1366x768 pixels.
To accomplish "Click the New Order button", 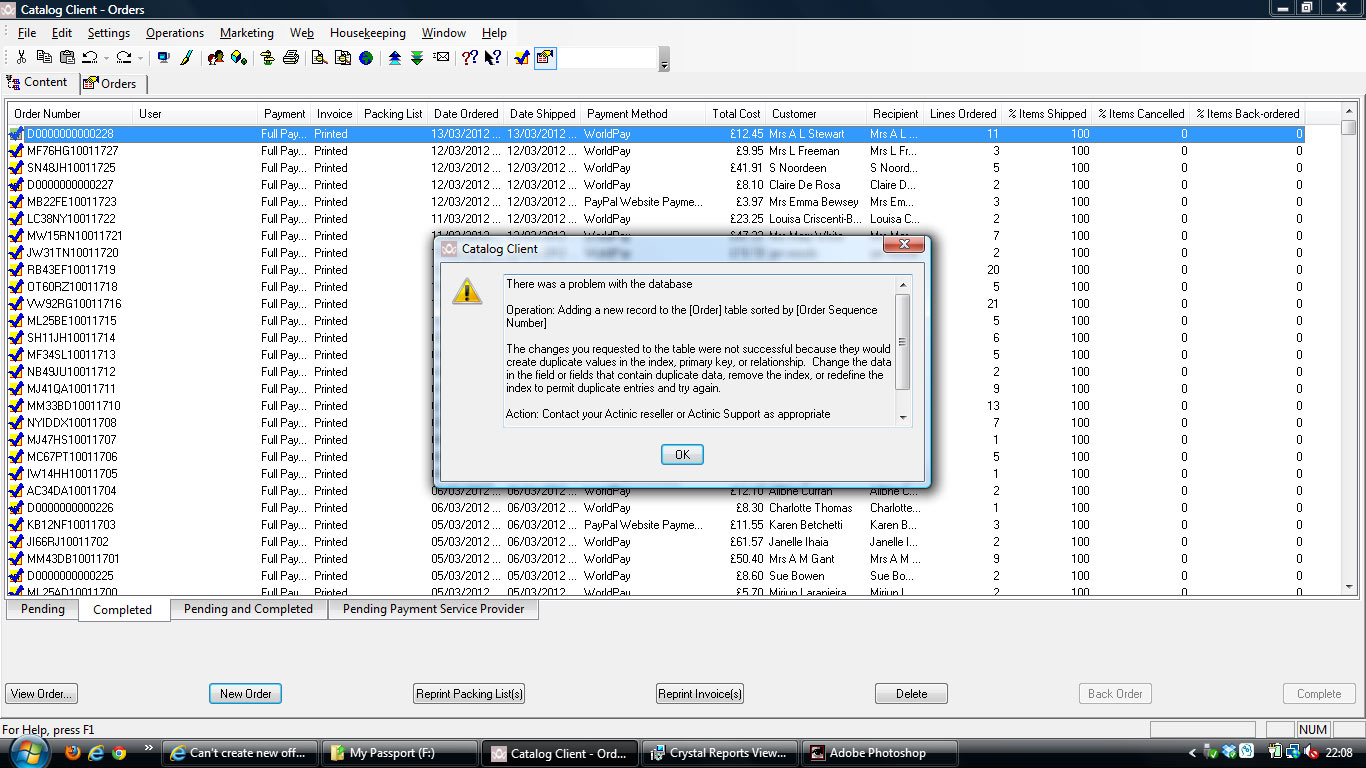I will 245,694.
